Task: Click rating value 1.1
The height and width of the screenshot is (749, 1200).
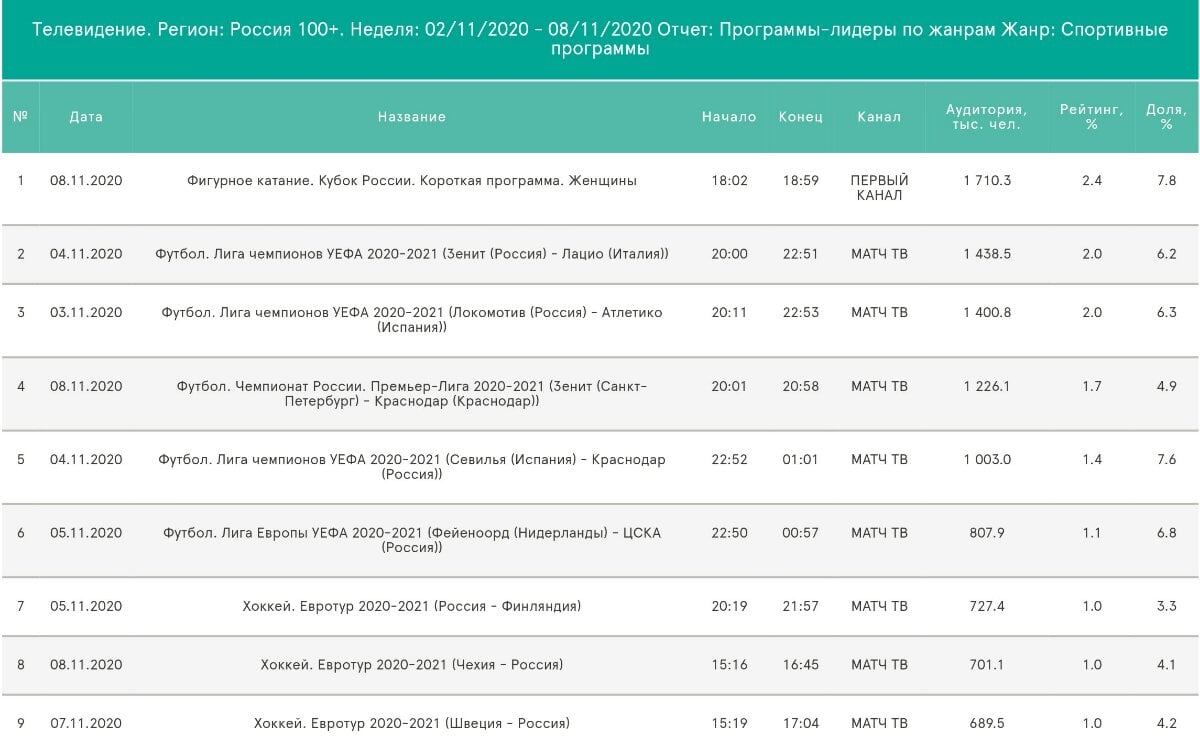Action: point(1092,533)
